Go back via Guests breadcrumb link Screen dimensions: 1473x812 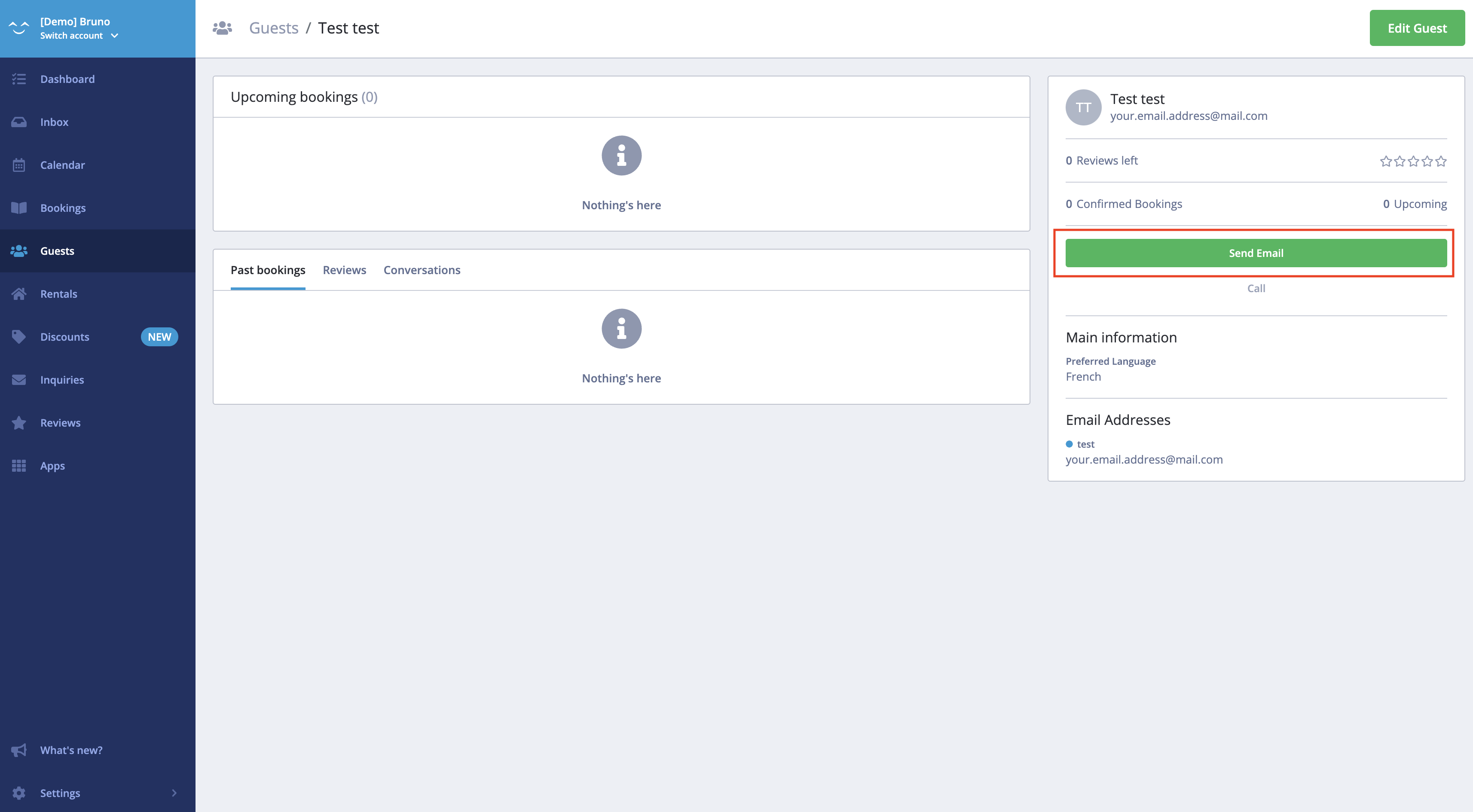273,28
